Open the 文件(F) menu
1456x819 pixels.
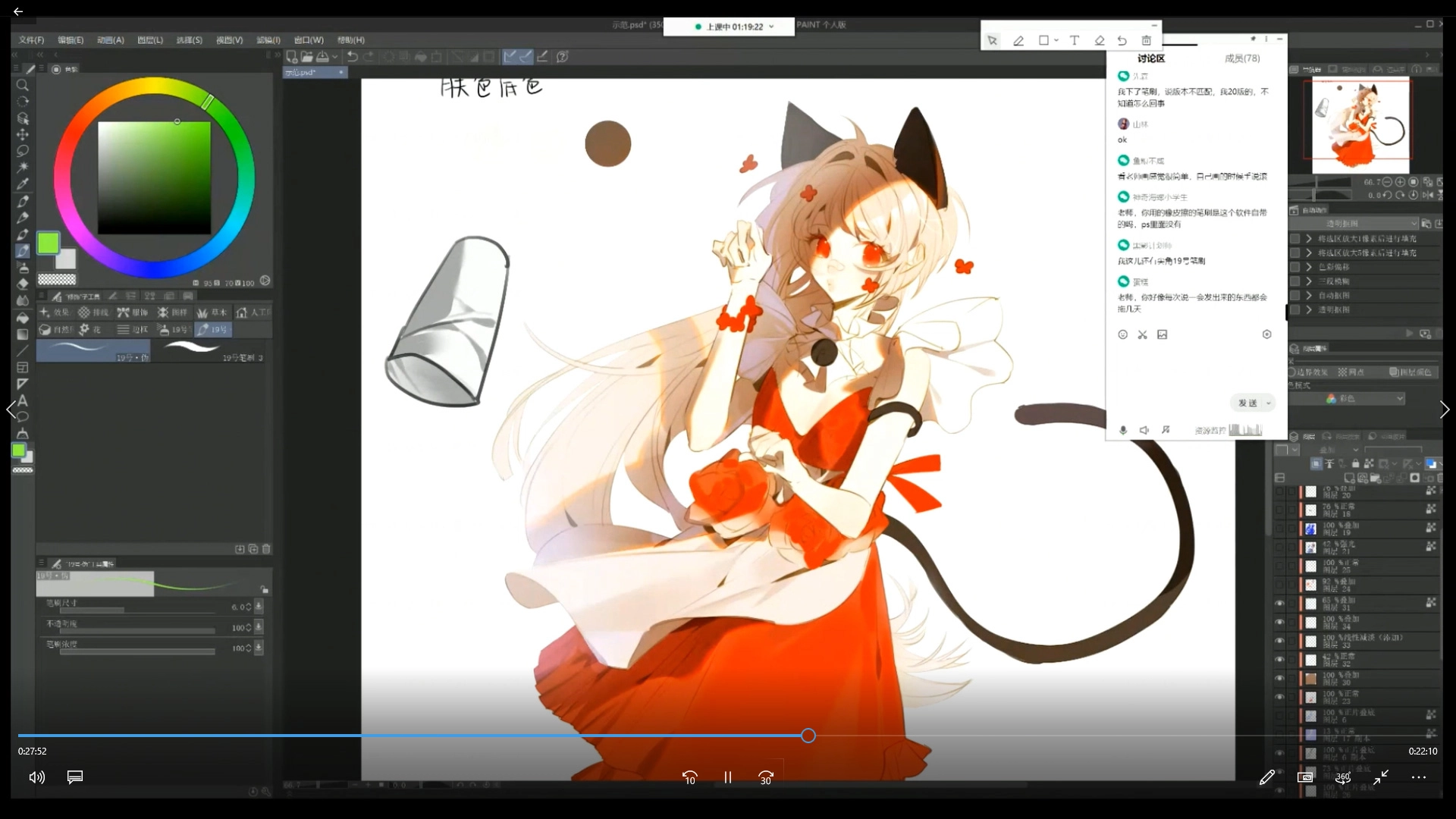click(31, 40)
